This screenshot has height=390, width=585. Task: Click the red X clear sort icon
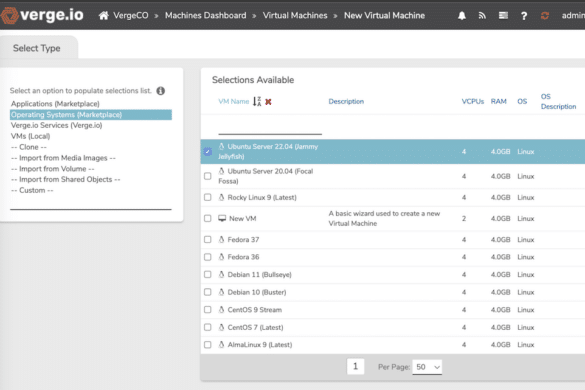(268, 102)
